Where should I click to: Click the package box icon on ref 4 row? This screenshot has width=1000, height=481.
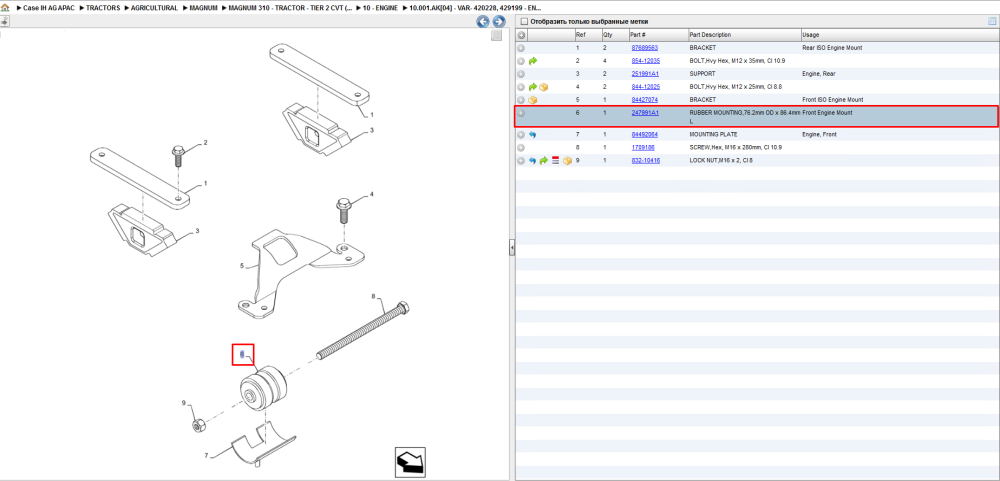(x=544, y=87)
